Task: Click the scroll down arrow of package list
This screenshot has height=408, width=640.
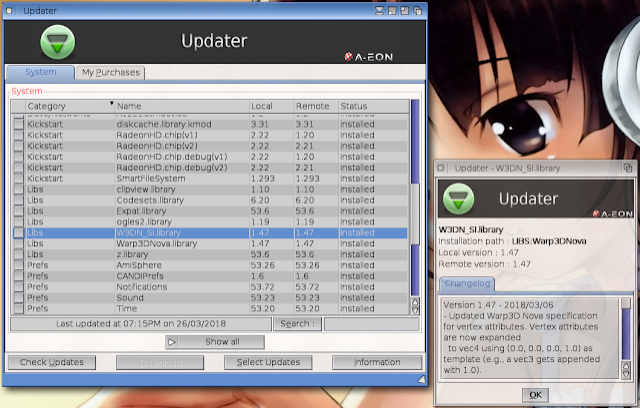Action: coord(415,311)
